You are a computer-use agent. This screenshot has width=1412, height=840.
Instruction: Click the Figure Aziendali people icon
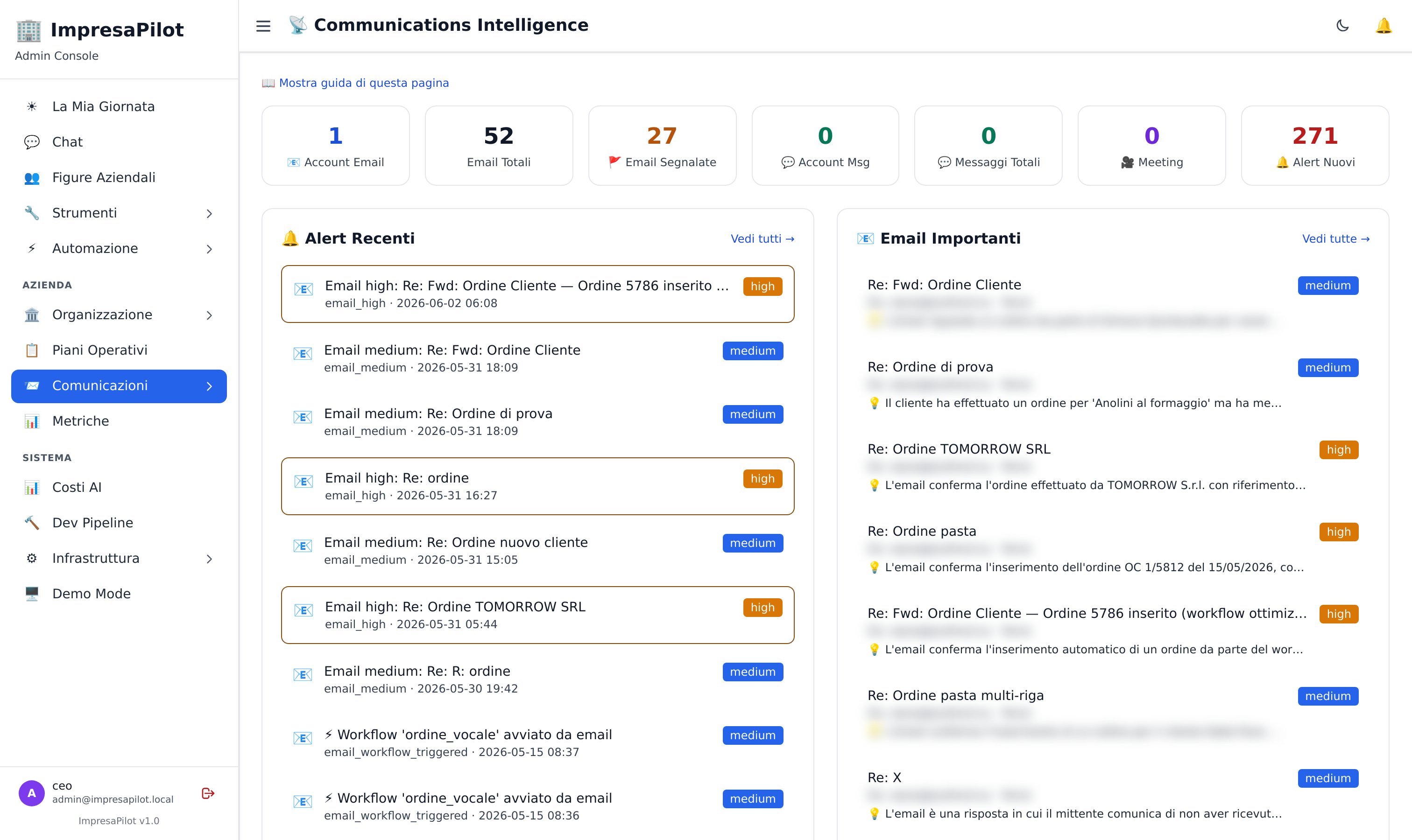(x=32, y=178)
